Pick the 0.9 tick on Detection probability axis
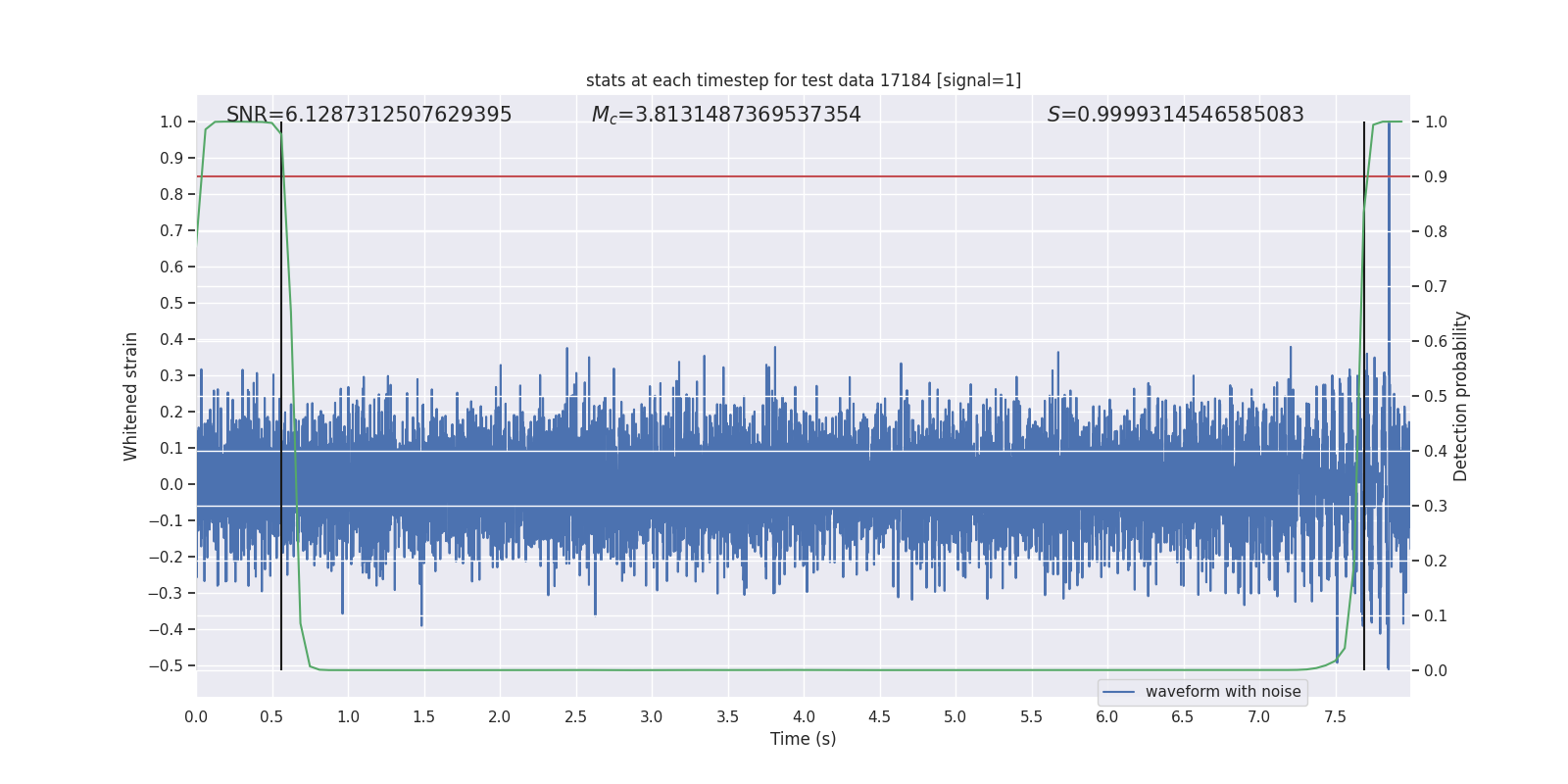 pos(1436,176)
